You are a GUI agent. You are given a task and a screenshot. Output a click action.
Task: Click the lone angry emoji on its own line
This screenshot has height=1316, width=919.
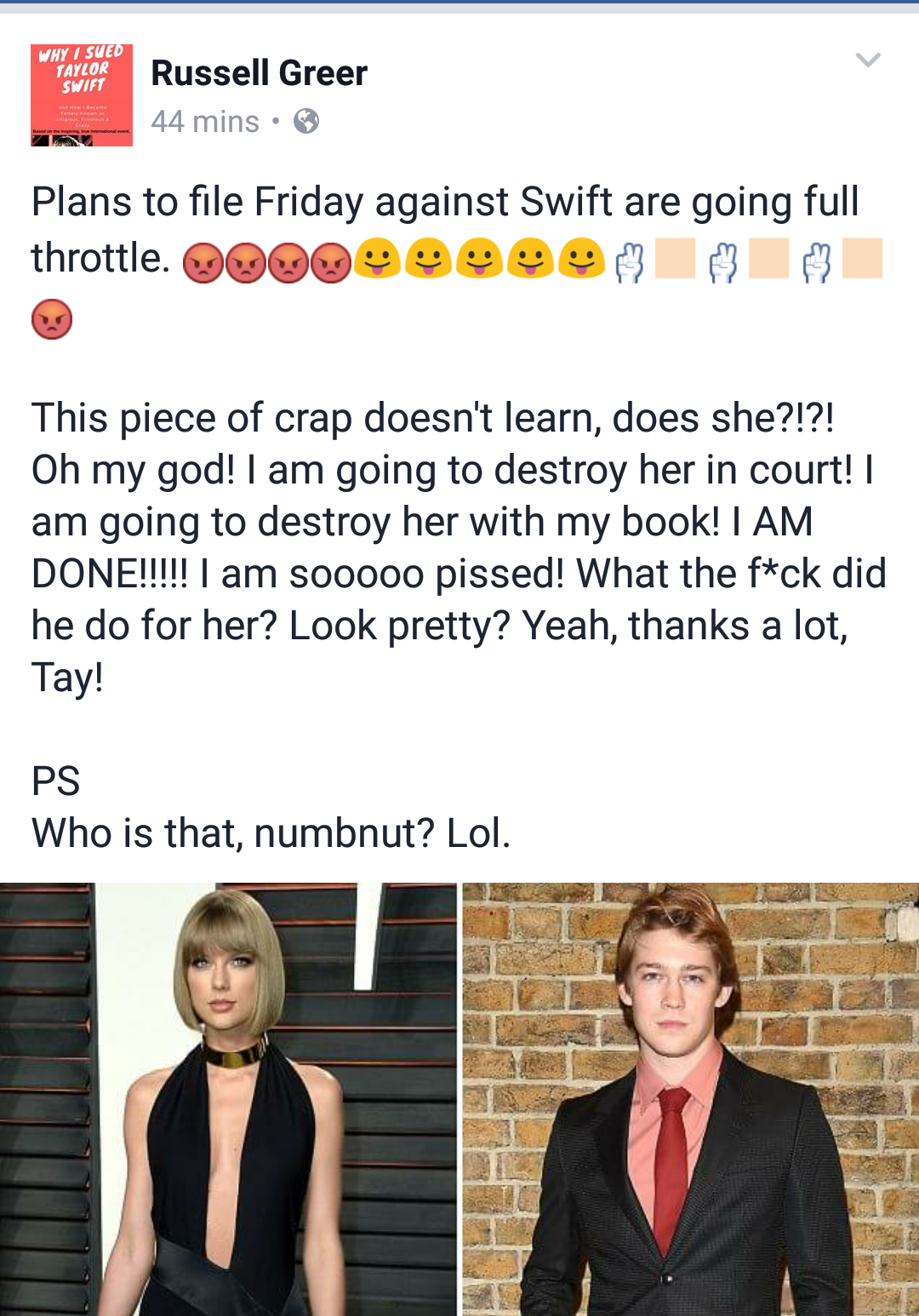52,319
